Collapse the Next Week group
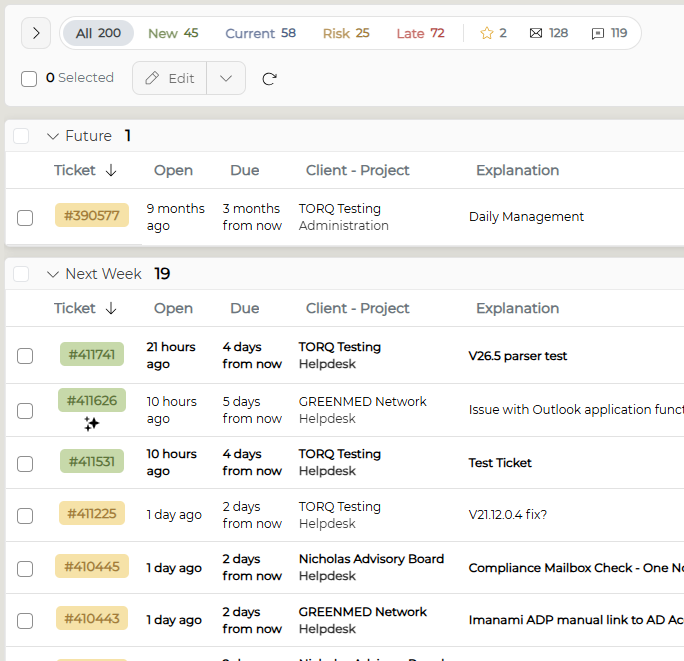This screenshot has height=661, width=684. 53,274
